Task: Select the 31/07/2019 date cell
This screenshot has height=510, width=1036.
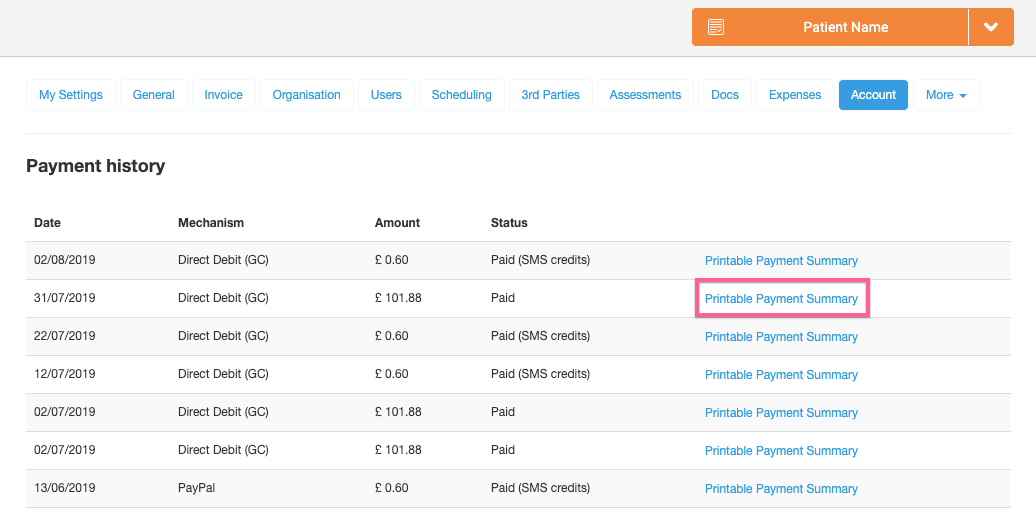Action: tap(65, 298)
